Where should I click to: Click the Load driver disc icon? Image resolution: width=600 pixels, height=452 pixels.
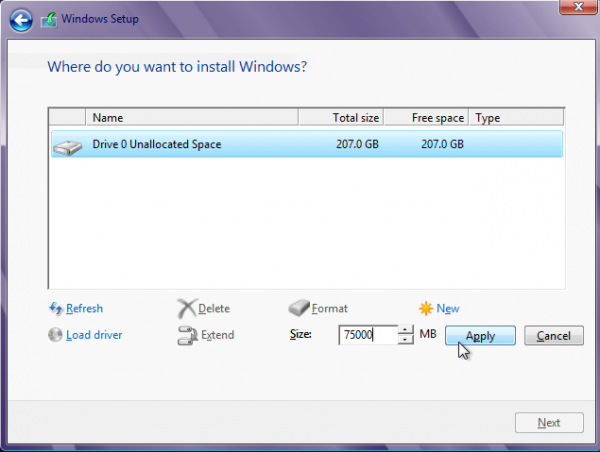coord(55,335)
